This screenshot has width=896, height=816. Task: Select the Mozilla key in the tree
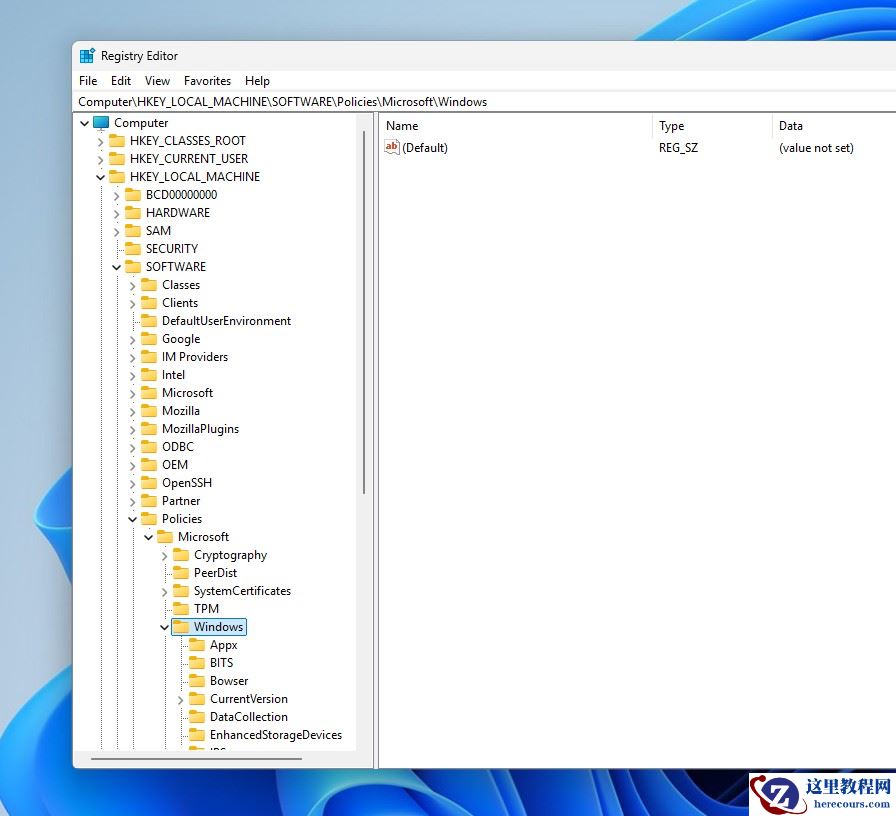click(179, 410)
